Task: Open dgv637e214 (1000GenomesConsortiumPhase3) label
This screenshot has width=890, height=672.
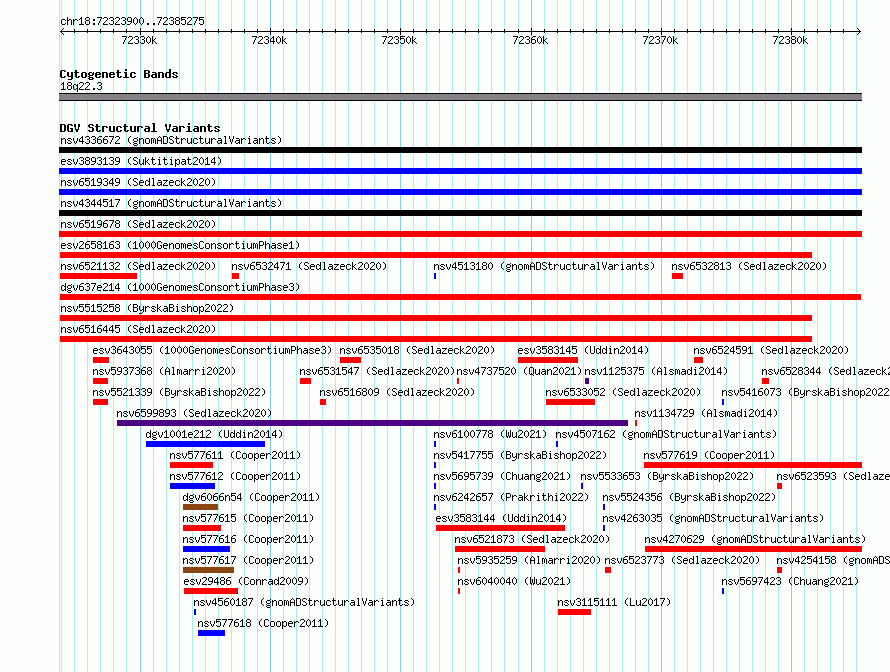Action: pos(180,287)
